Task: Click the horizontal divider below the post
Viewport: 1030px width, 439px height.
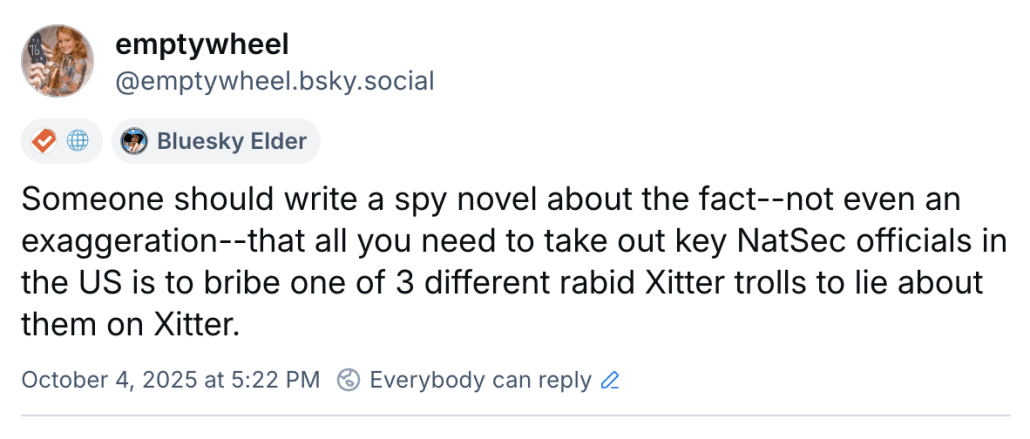Action: point(515,415)
